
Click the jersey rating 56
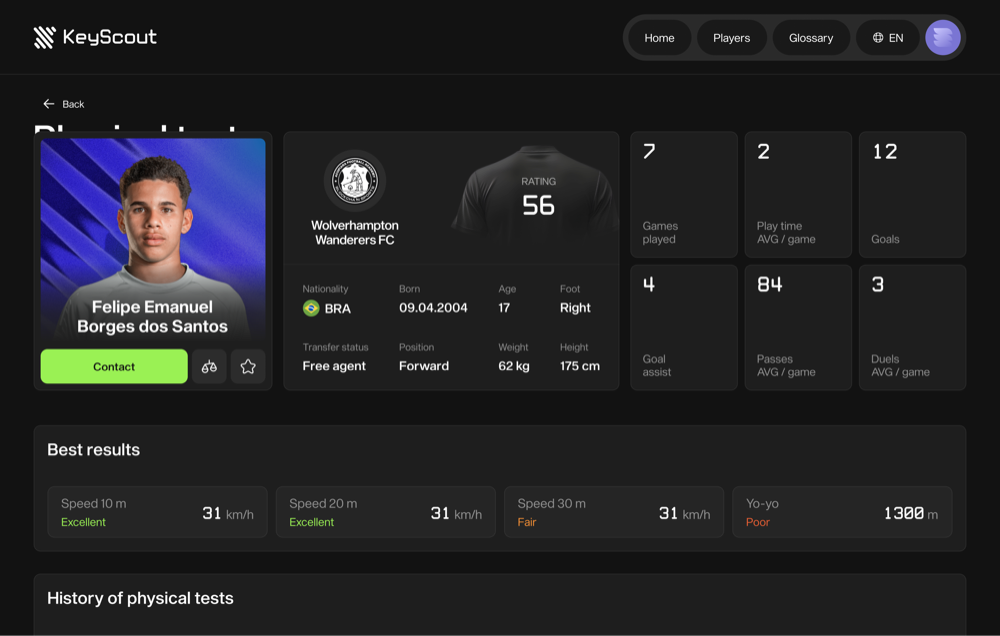pos(538,205)
